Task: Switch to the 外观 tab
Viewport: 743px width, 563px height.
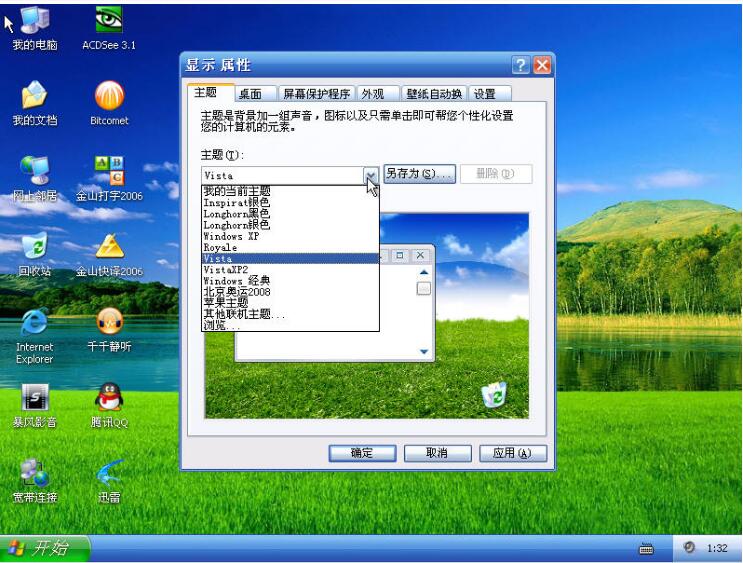Action: (x=377, y=94)
